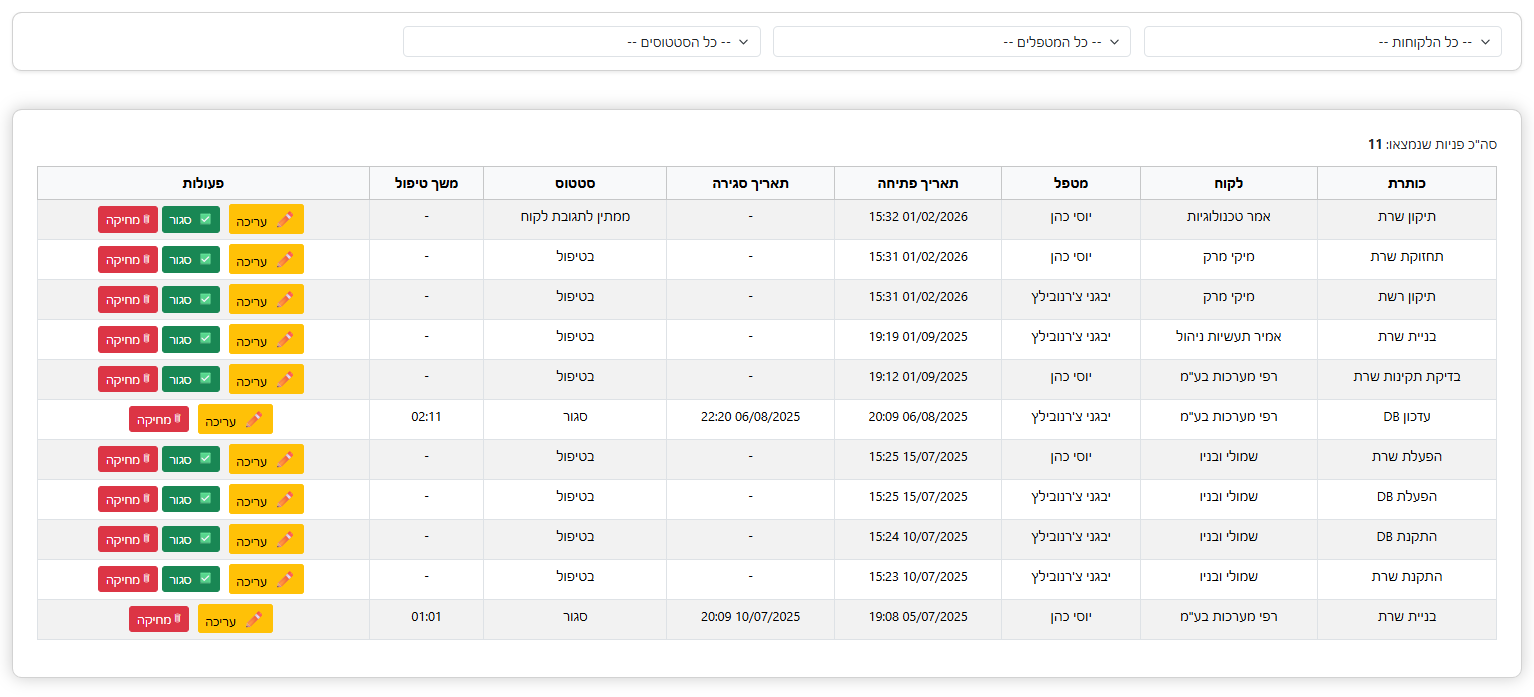Click מחיקה button for אמיר תעשיות ניהול row
The image size is (1534, 697).
128,339
